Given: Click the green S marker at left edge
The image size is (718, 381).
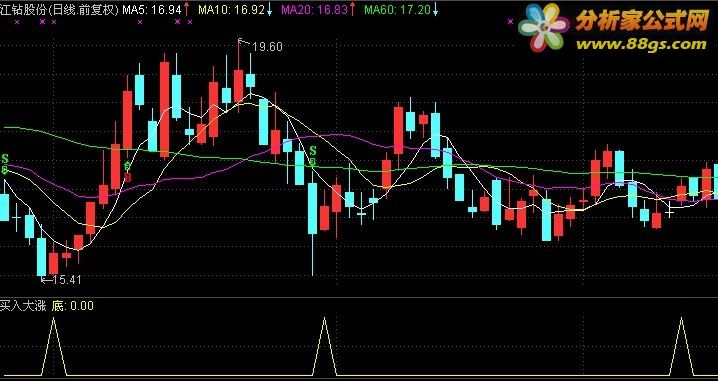Looking at the screenshot, I should pyautogui.click(x=5, y=158).
